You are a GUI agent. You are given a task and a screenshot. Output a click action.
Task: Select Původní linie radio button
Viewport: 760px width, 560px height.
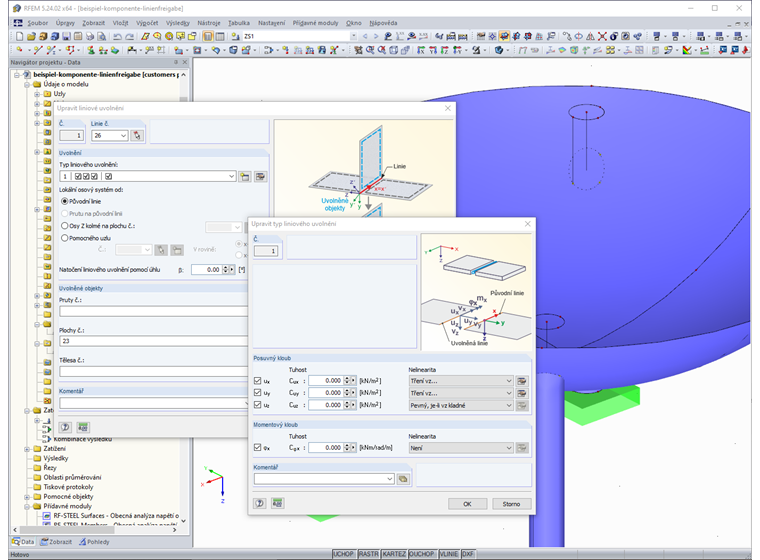pyautogui.click(x=64, y=201)
